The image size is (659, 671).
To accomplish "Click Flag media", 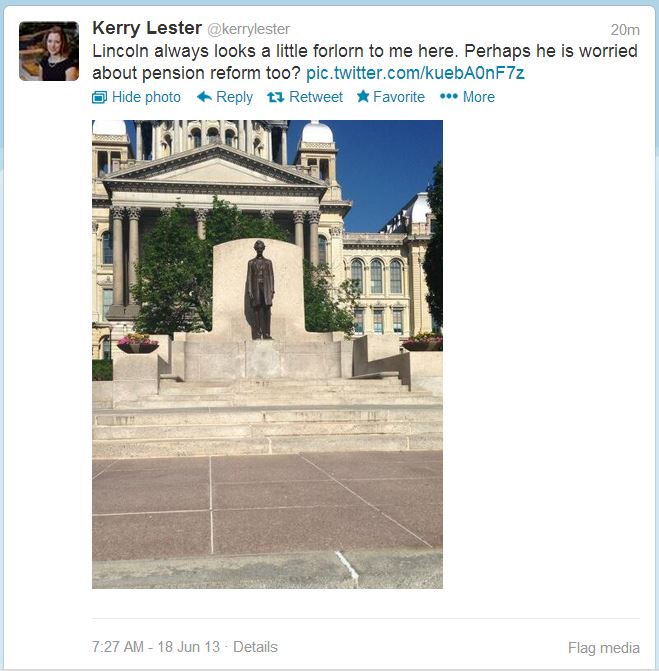I will 604,647.
